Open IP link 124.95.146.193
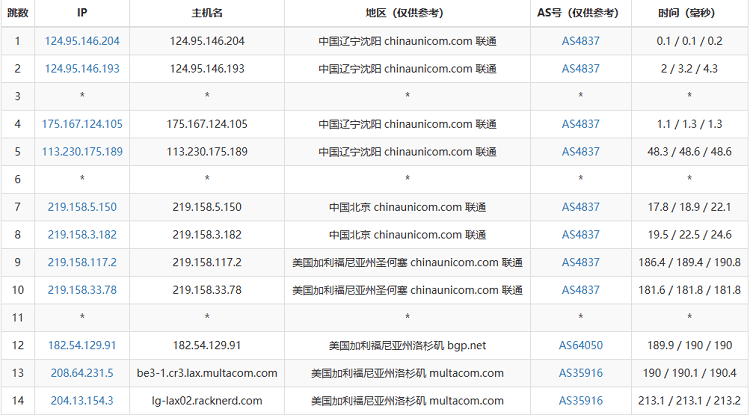 [x=82, y=69]
